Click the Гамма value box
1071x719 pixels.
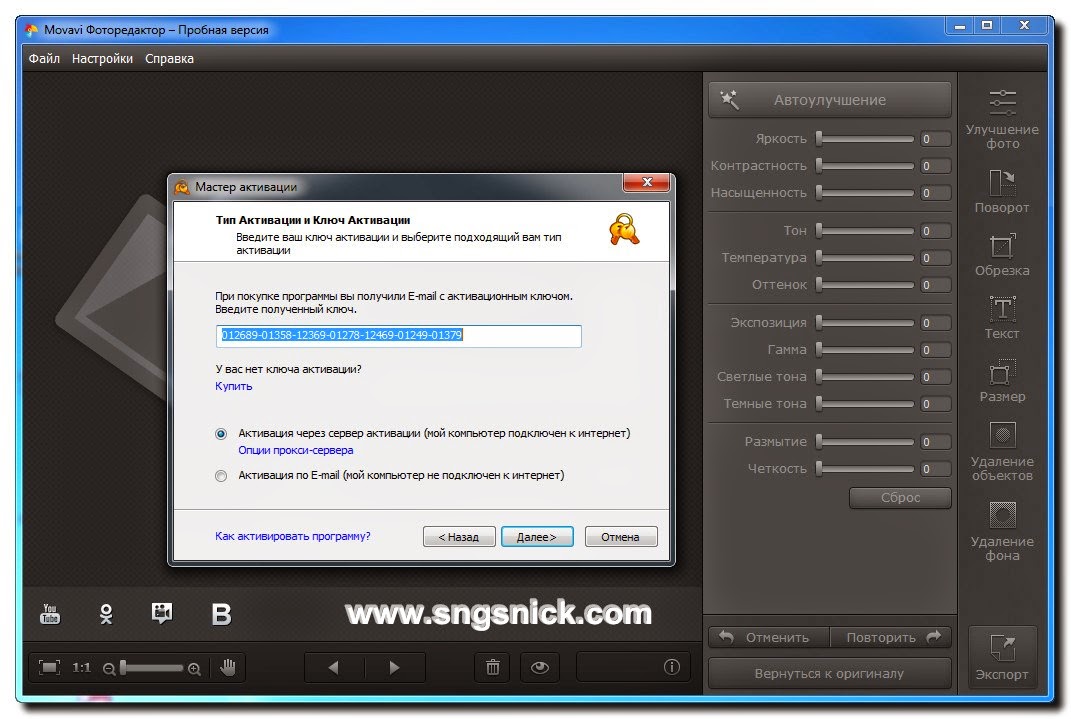point(934,350)
